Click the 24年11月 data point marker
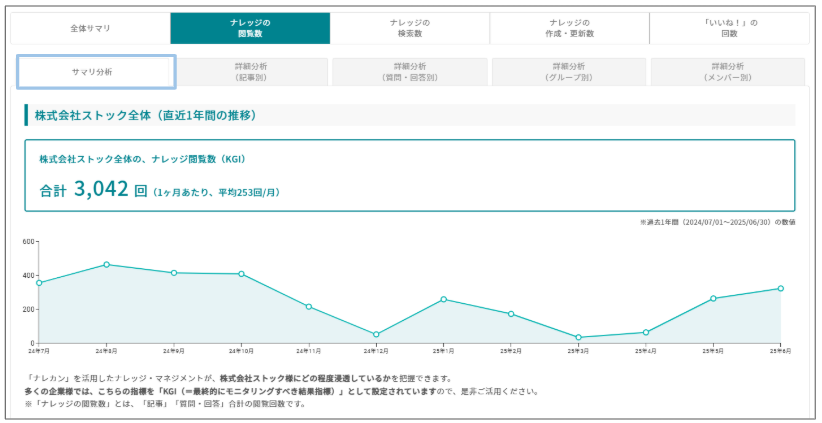This screenshot has width=822, height=423. pyautogui.click(x=308, y=306)
